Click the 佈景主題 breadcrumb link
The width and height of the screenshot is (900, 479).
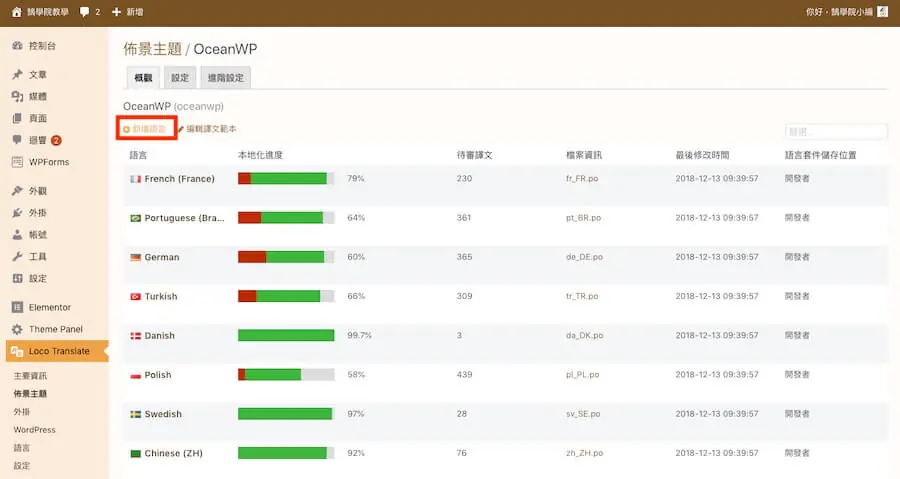(x=152, y=49)
